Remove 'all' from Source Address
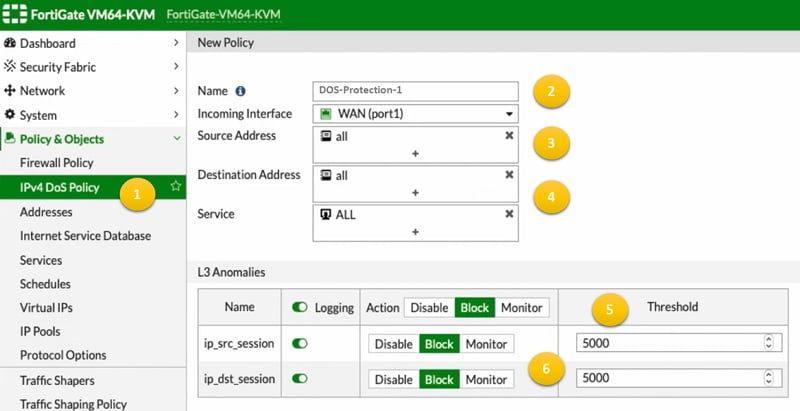The height and width of the screenshot is (411, 800). tap(509, 136)
